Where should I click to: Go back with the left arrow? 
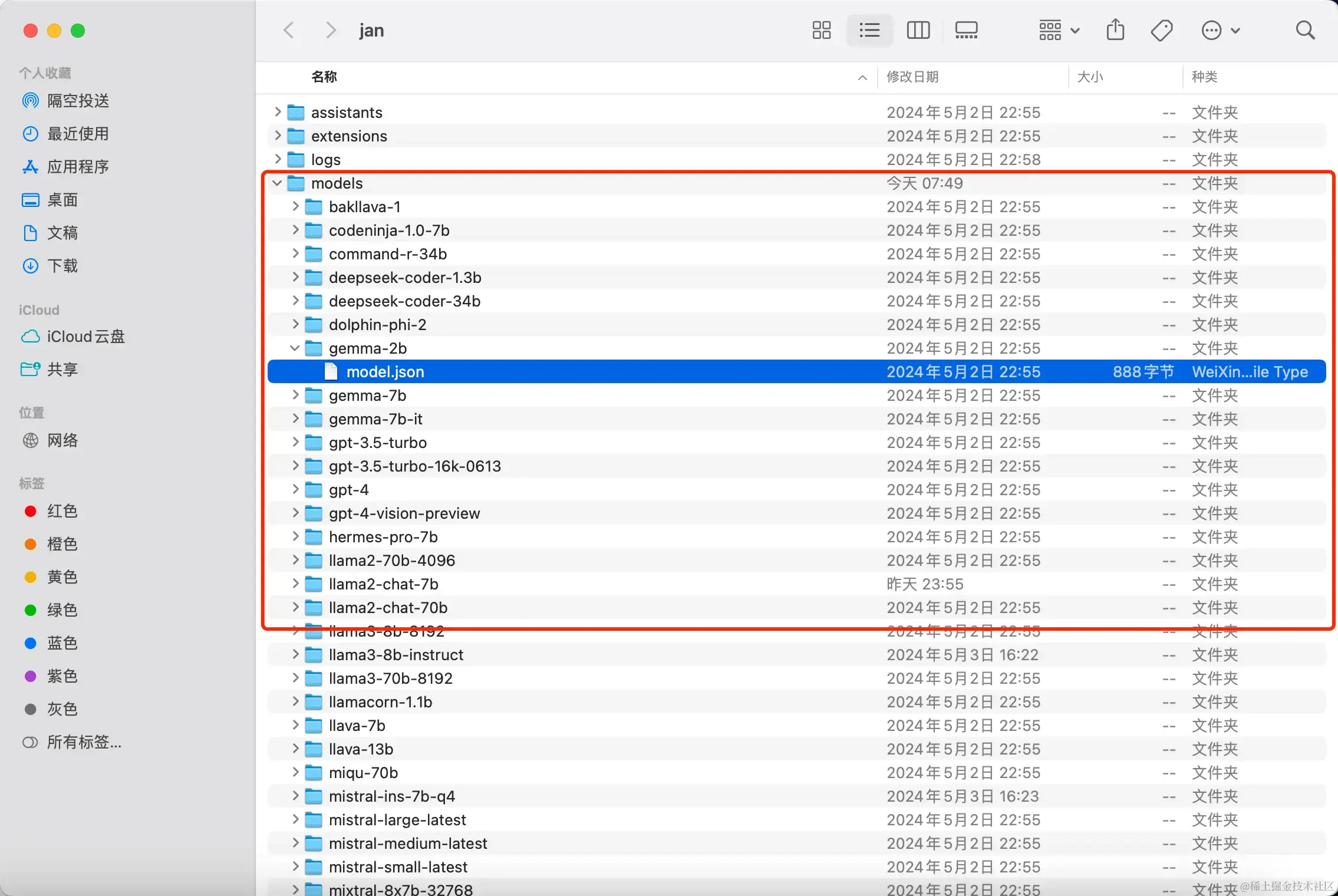289,30
